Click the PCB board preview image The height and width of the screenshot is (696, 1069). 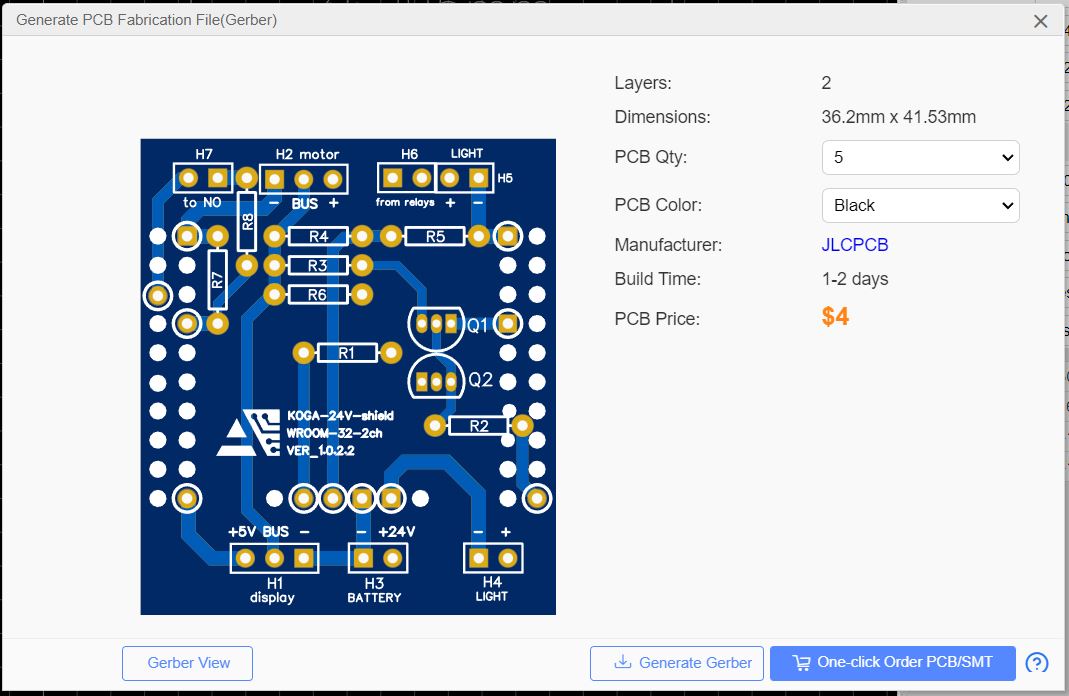point(347,376)
